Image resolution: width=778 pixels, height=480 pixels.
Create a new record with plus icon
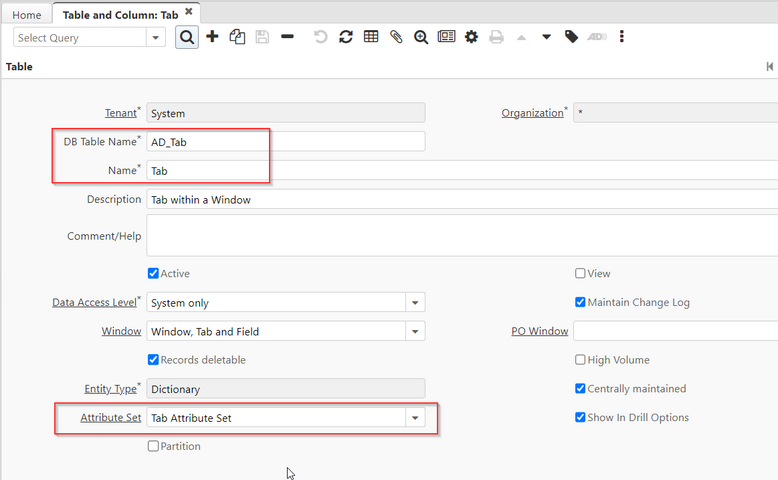click(212, 37)
